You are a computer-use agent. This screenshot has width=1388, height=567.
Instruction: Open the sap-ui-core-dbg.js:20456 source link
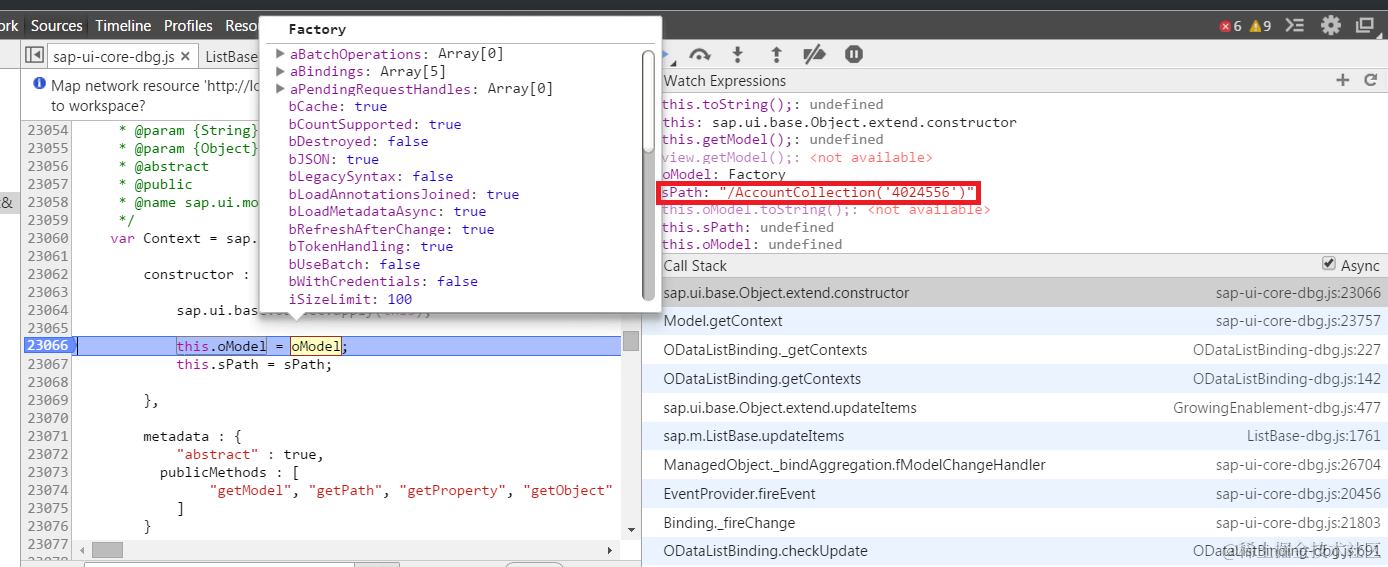pos(1298,494)
